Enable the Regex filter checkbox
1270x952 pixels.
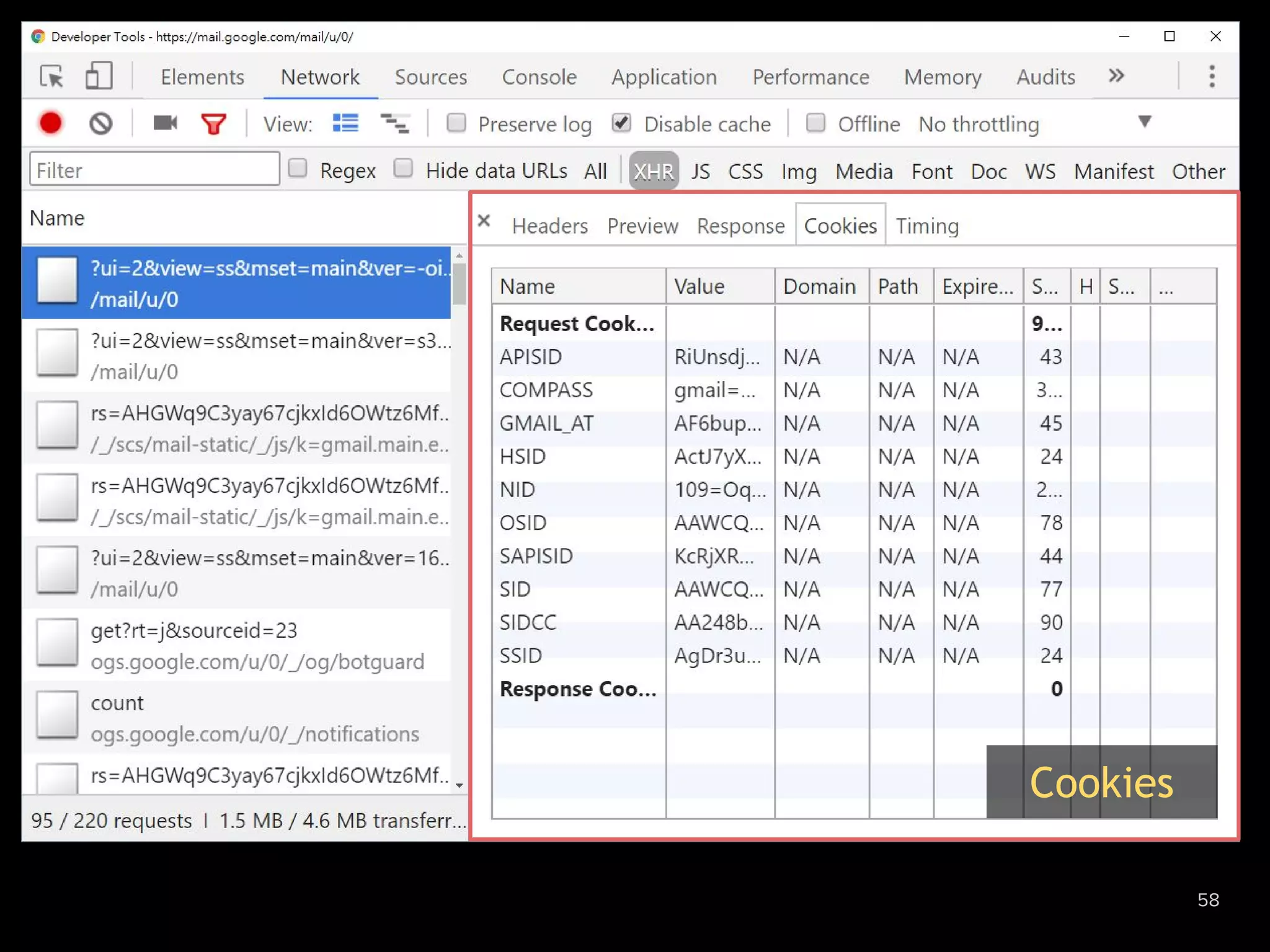pyautogui.click(x=298, y=168)
